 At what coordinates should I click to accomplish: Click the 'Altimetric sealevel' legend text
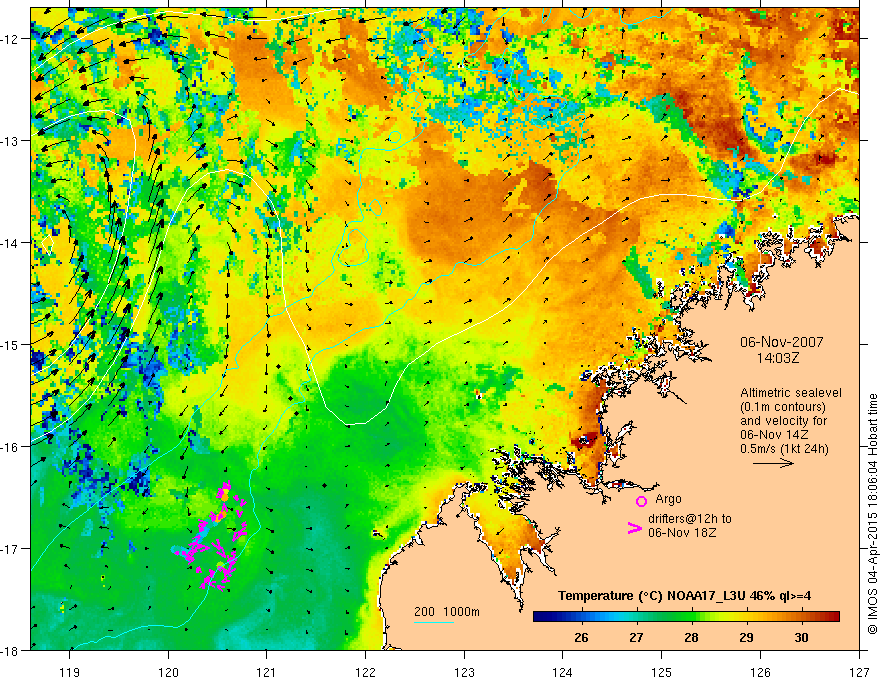[x=791, y=393]
